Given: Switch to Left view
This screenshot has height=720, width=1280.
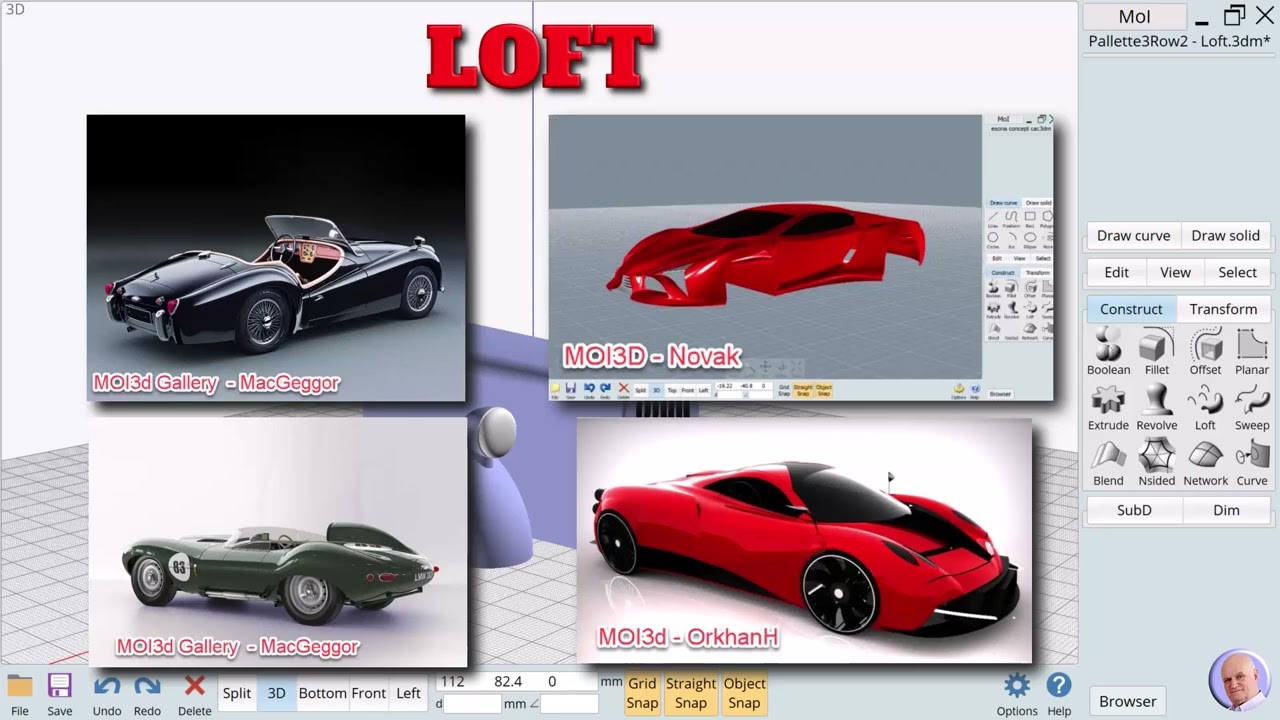Looking at the screenshot, I should tap(408, 693).
